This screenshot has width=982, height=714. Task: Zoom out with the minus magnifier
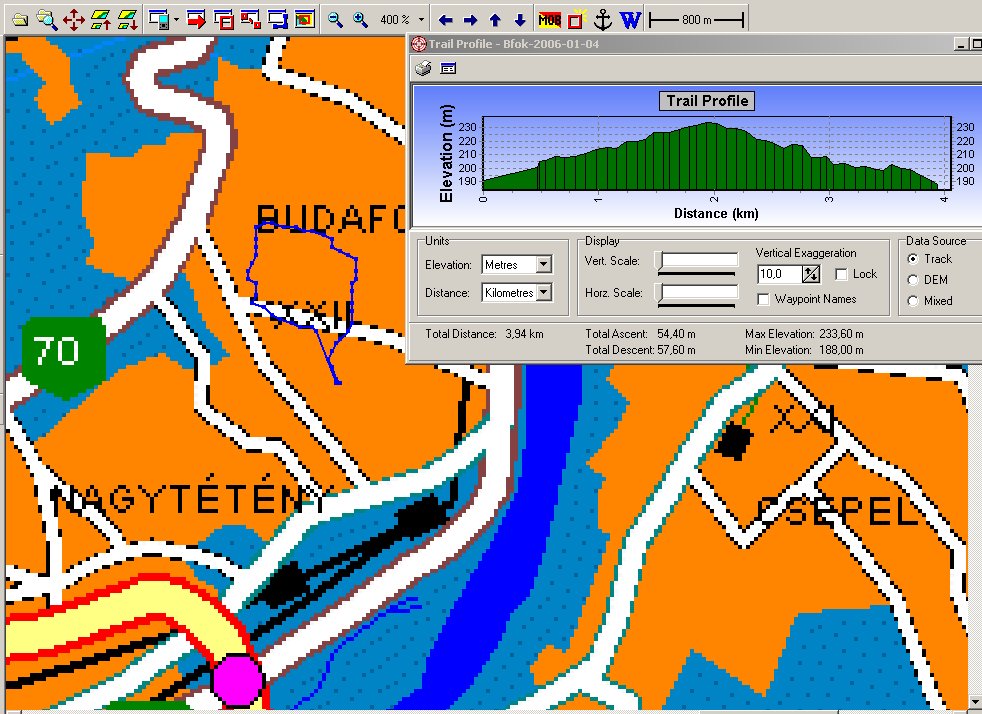(335, 19)
